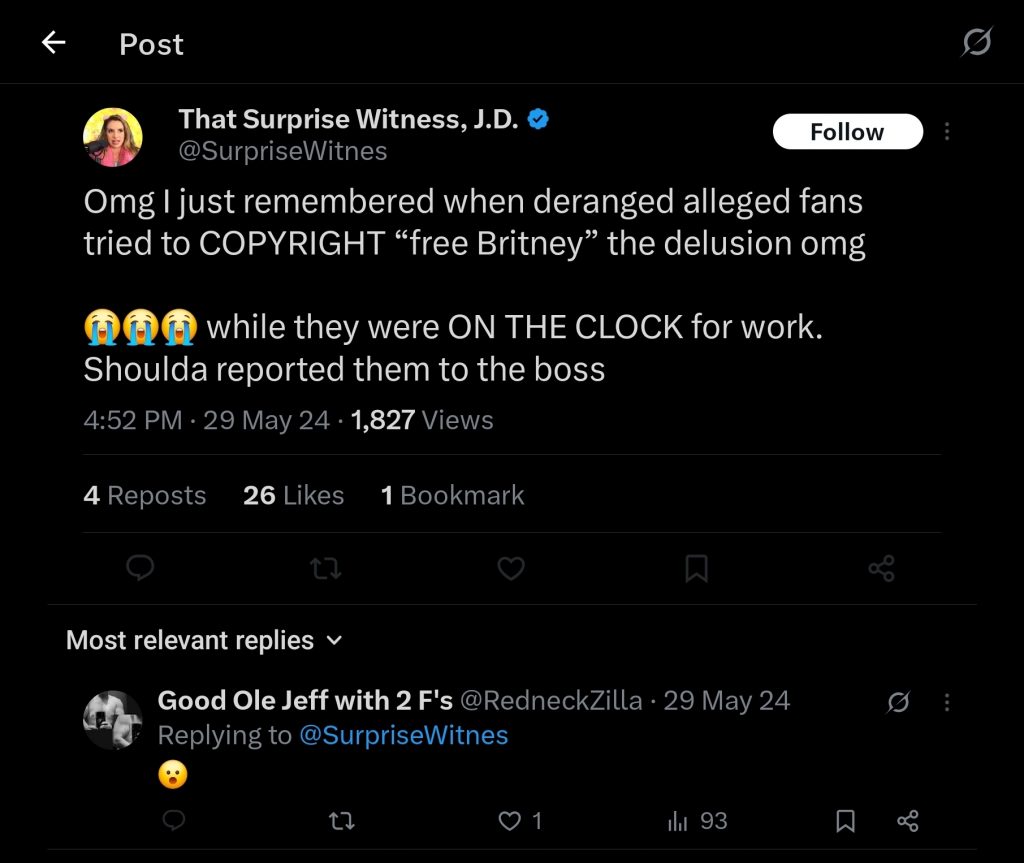View the 4 Reposts list
This screenshot has height=863, width=1024.
[x=145, y=495]
